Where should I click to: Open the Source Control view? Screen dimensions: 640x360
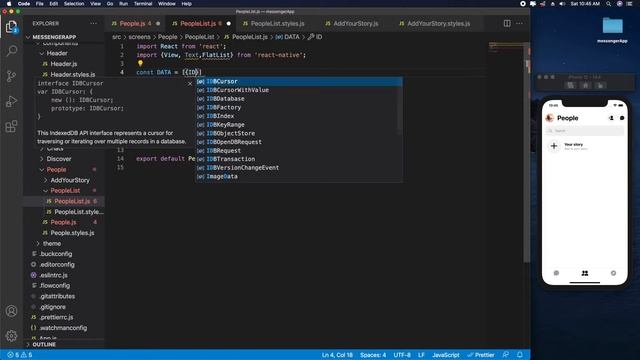pos(11,76)
